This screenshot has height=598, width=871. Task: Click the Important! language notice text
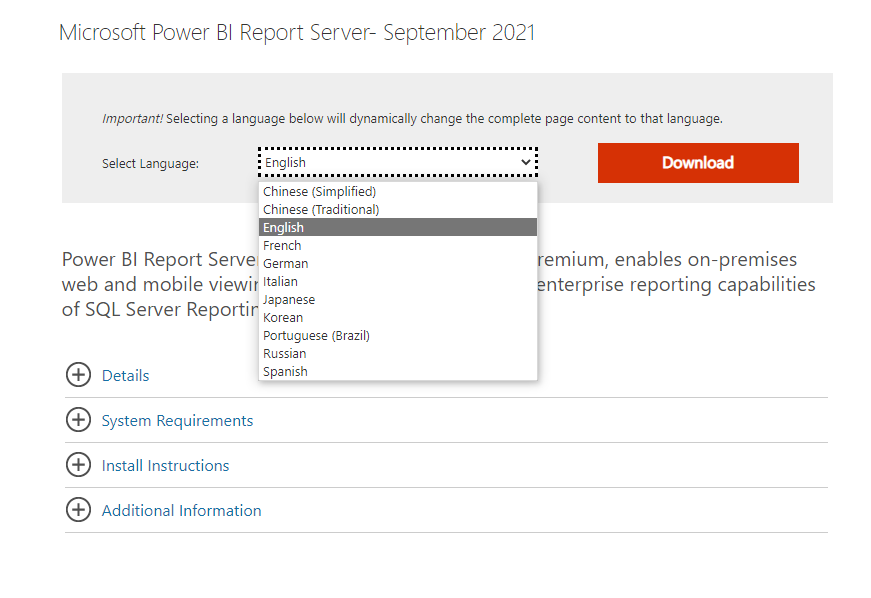412,118
